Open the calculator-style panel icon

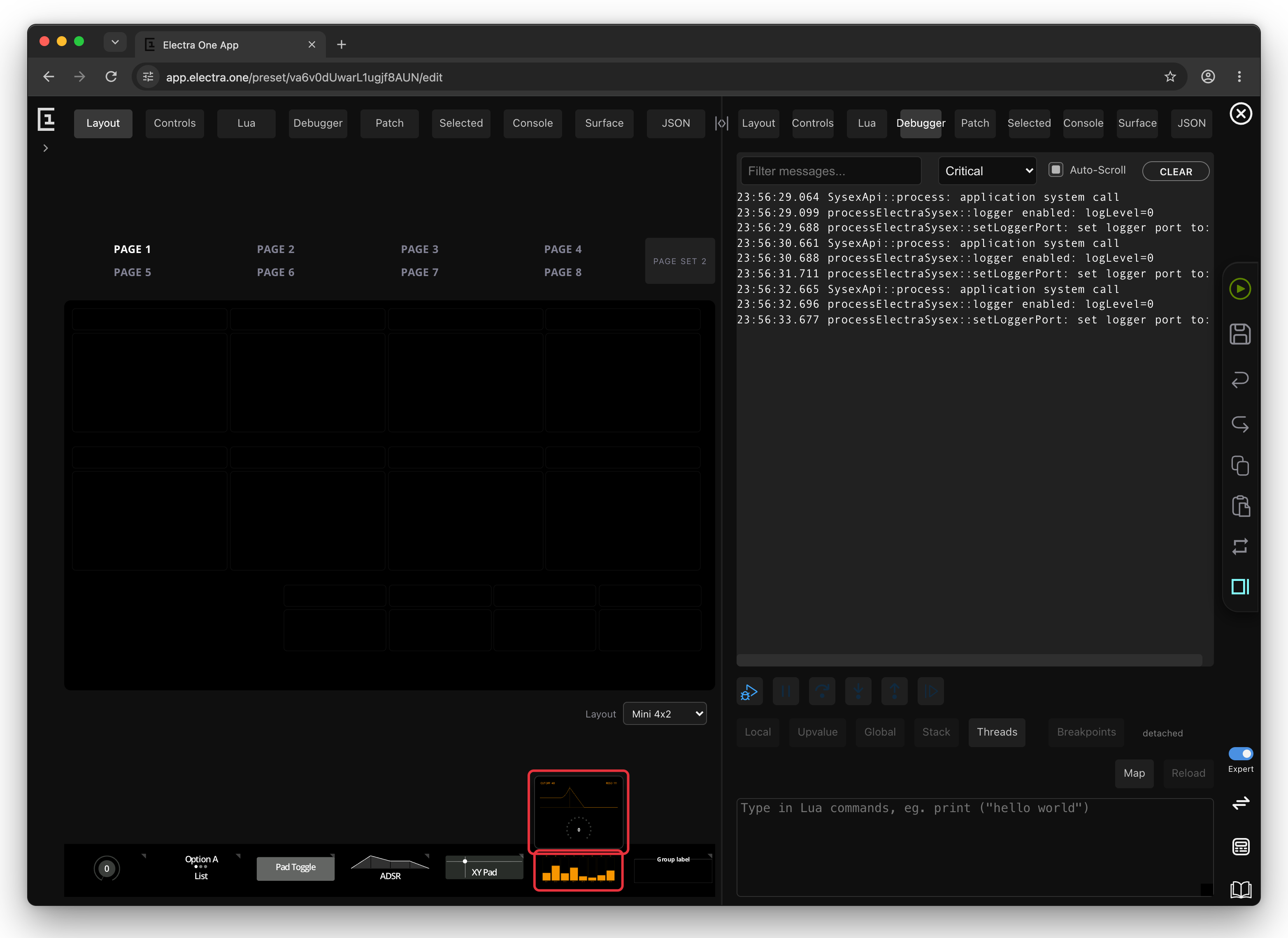(x=1240, y=847)
